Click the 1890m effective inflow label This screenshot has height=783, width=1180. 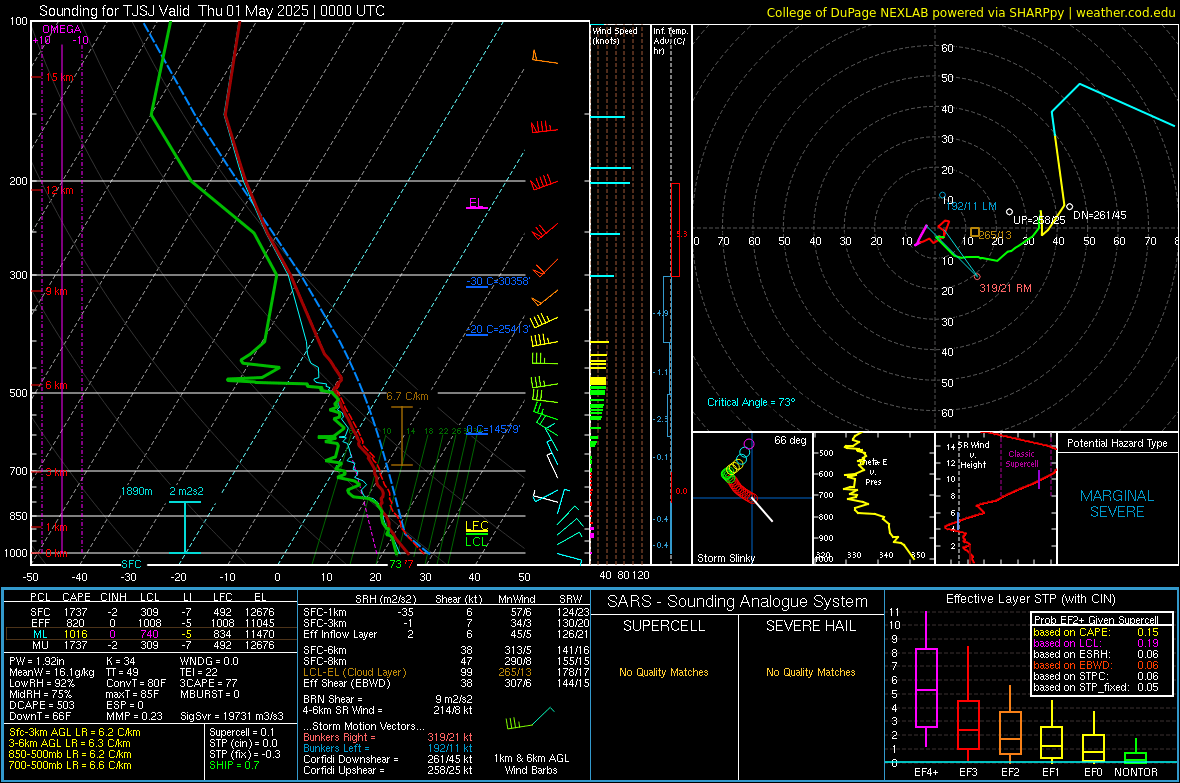tap(136, 491)
